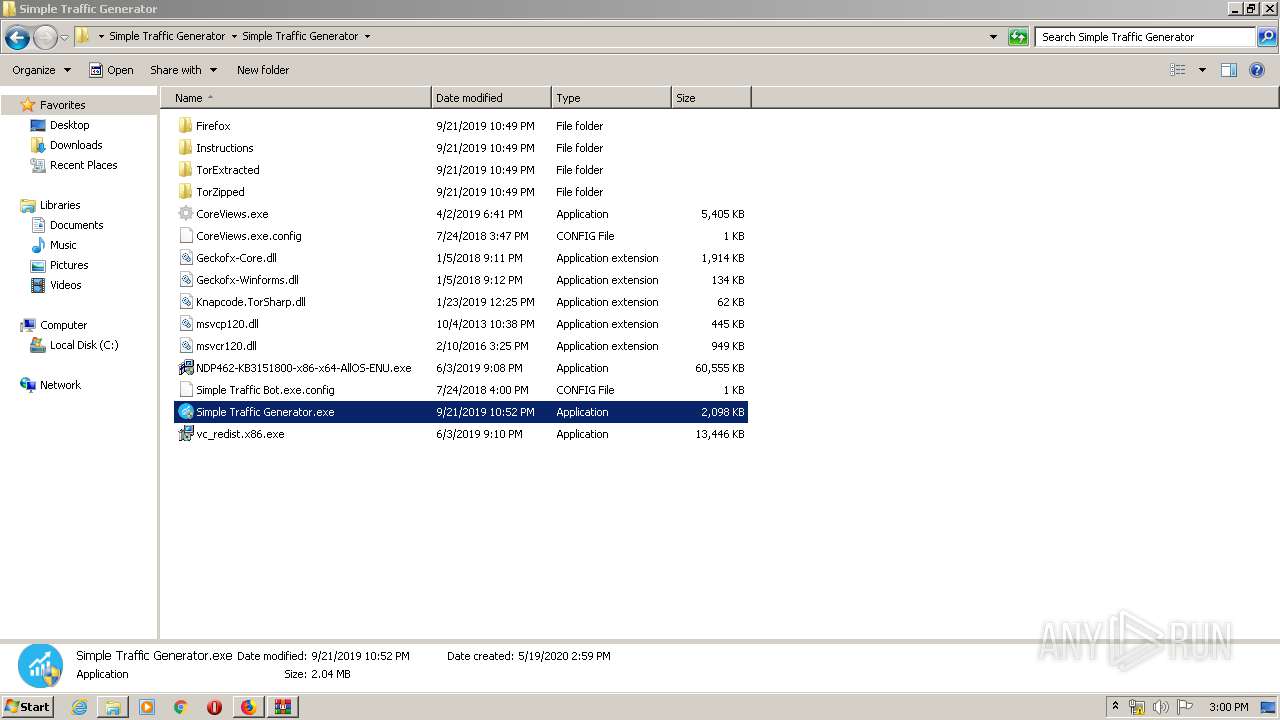Expand the view options dropdown arrow
This screenshot has height=720, width=1280.
[1202, 70]
